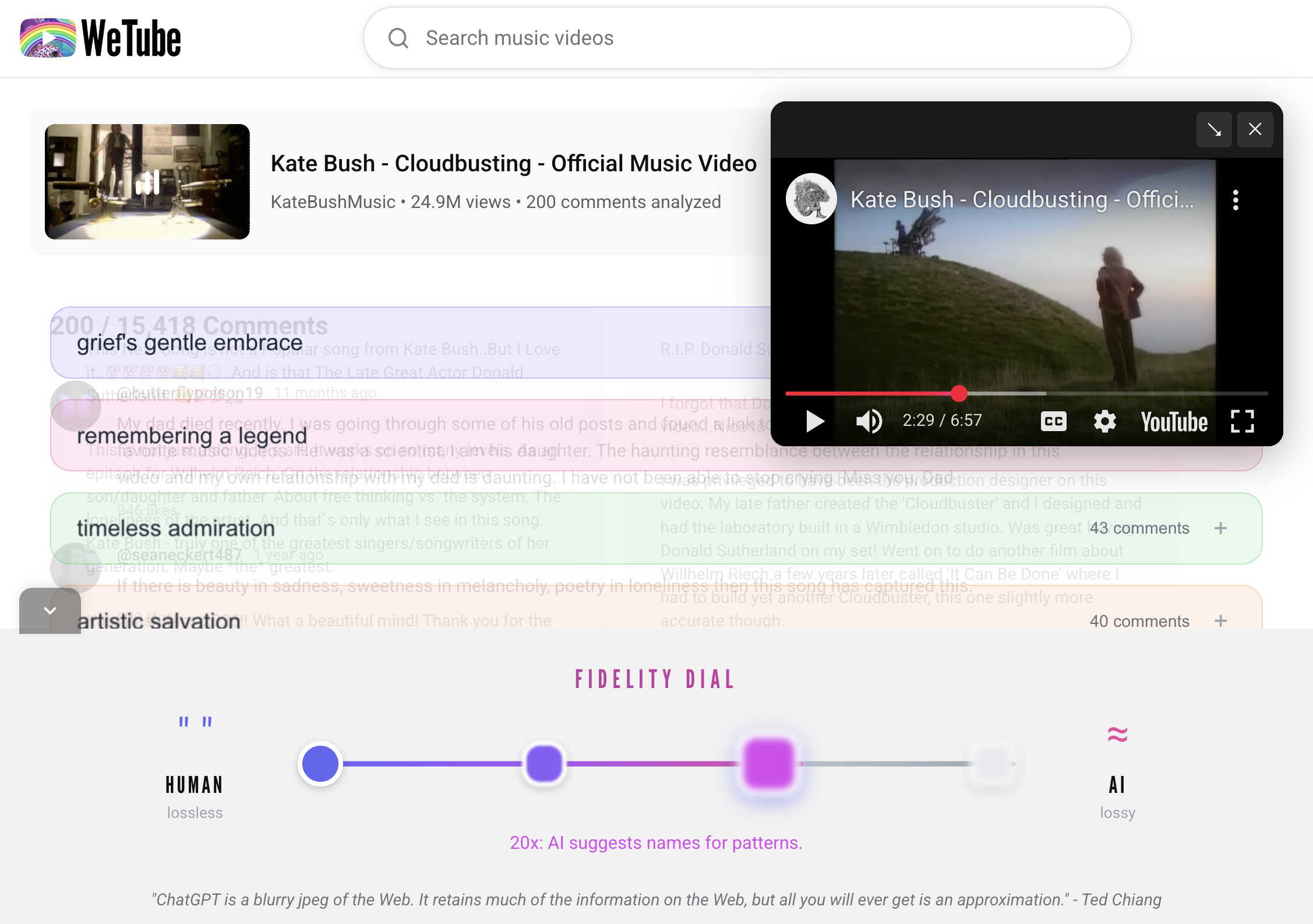Viewport: 1313px width, 924px height.
Task: Click the WeTube rainbow logo icon
Action: tap(48, 38)
